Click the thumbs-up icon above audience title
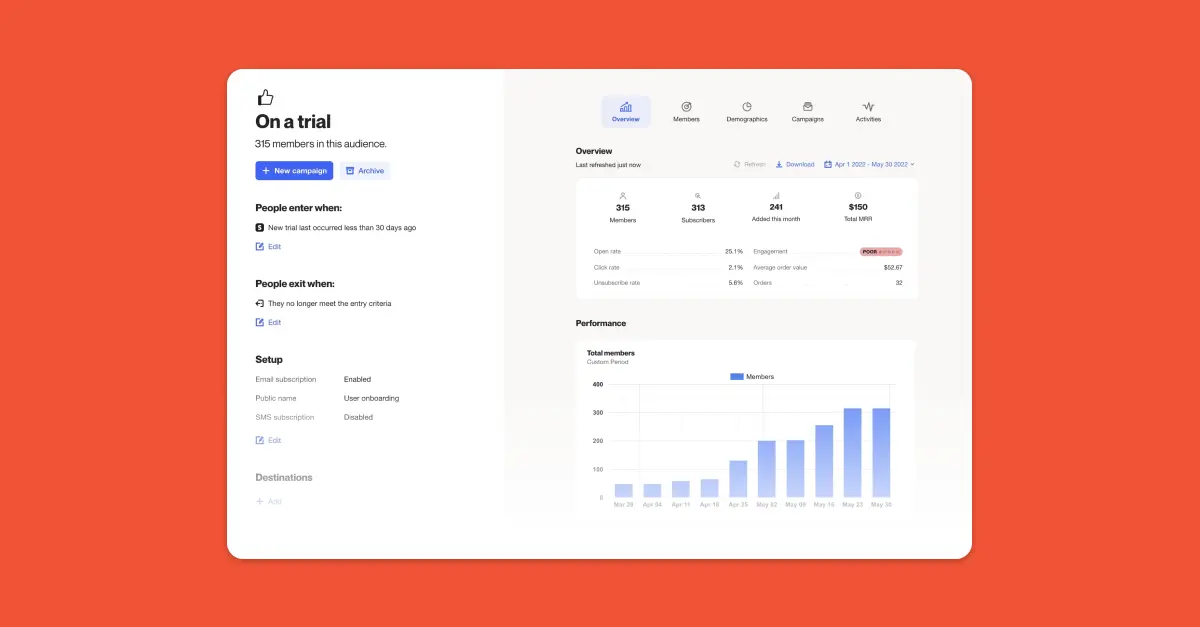The width and height of the screenshot is (1200, 627). click(x=265, y=96)
